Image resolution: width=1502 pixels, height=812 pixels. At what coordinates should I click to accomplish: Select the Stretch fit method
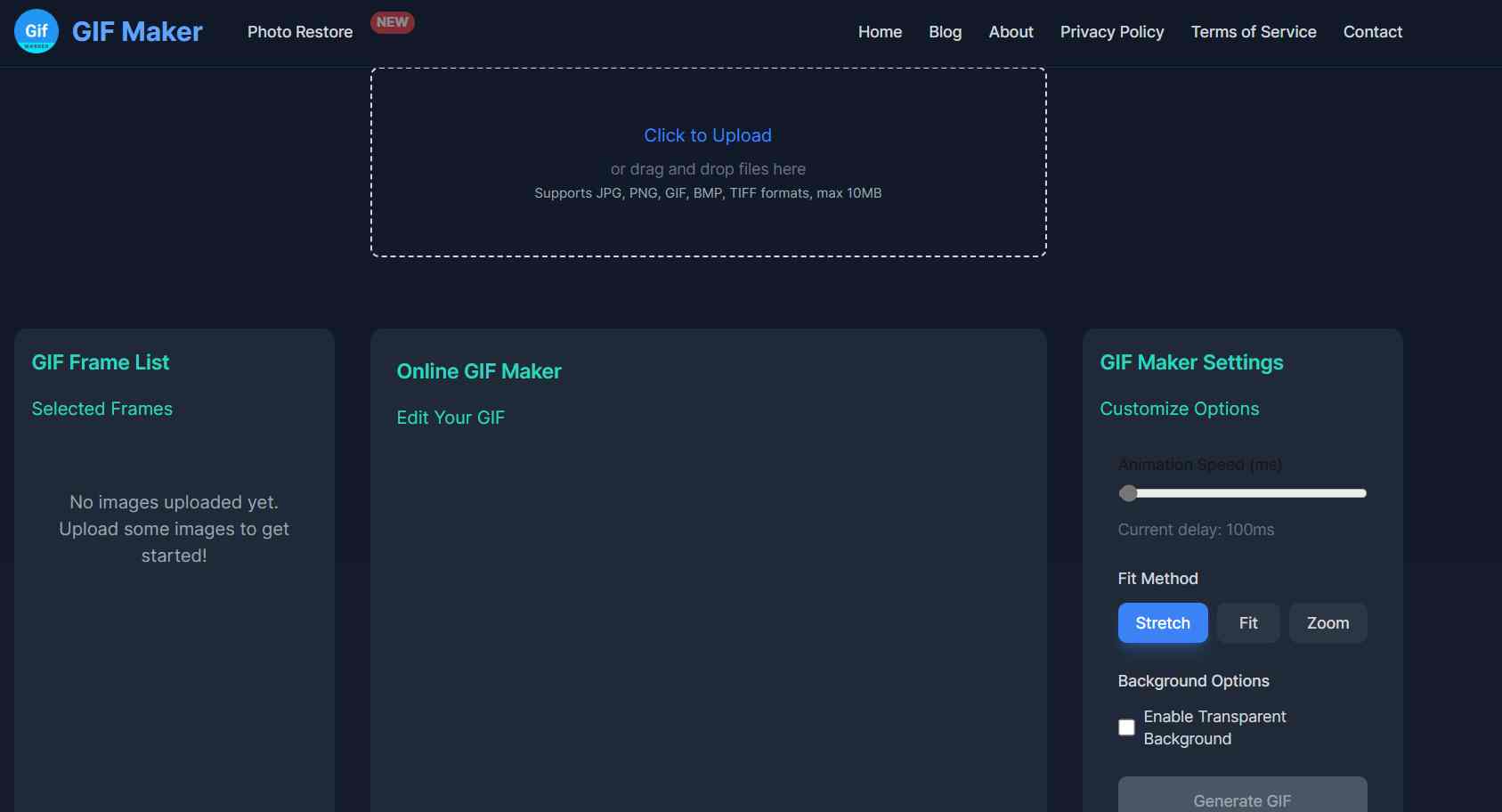tap(1162, 623)
